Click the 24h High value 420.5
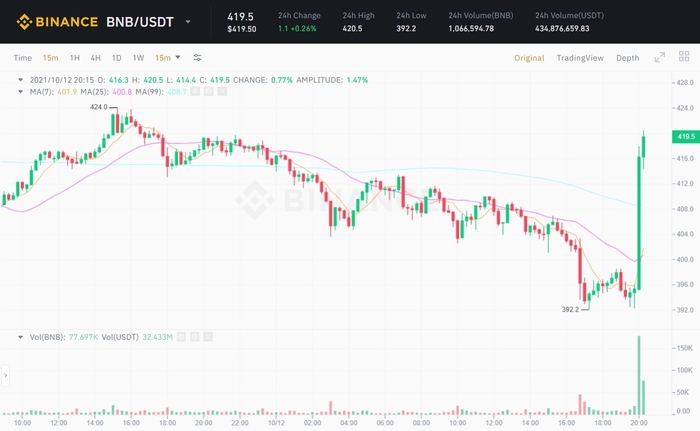The height and width of the screenshot is (431, 700). (x=352, y=29)
